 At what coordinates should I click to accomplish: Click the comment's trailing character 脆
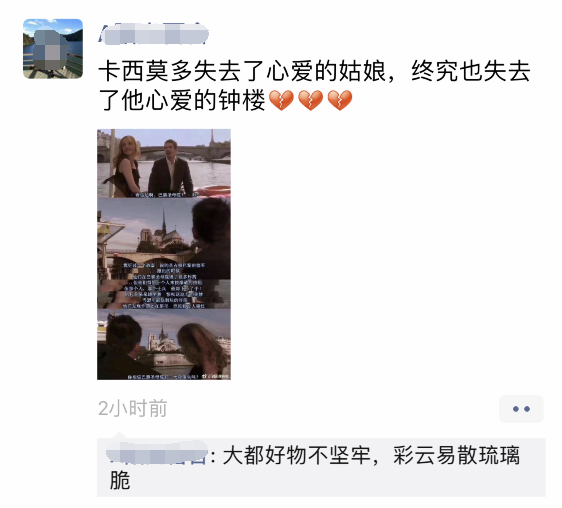click(x=120, y=480)
